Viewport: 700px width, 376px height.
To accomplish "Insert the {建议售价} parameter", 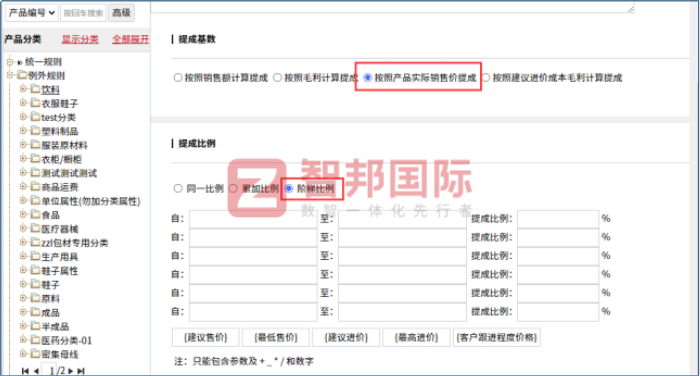I will pyautogui.click(x=206, y=338).
